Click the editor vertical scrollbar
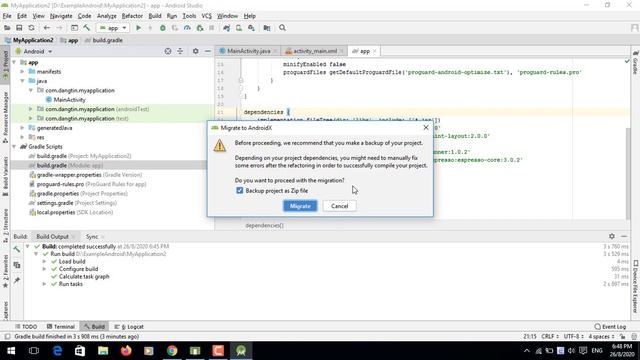This screenshot has height=360, width=640. tap(628, 173)
